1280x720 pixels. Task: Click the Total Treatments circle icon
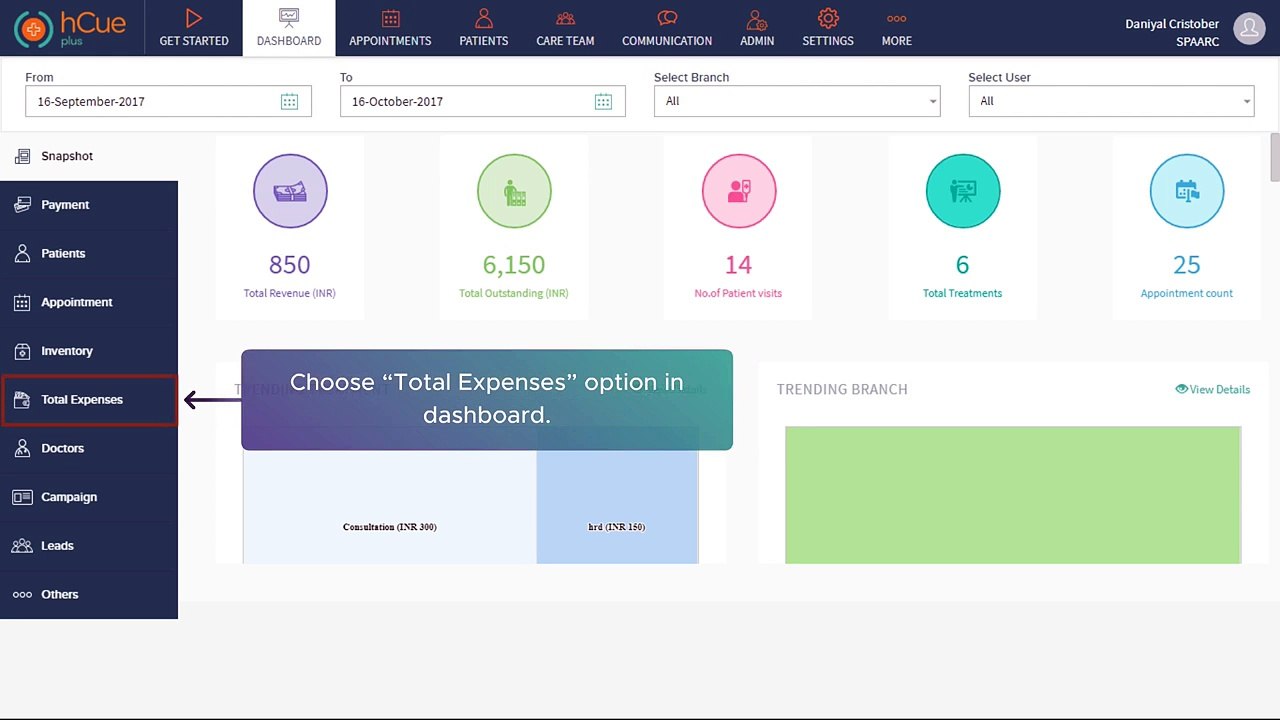pos(962,191)
